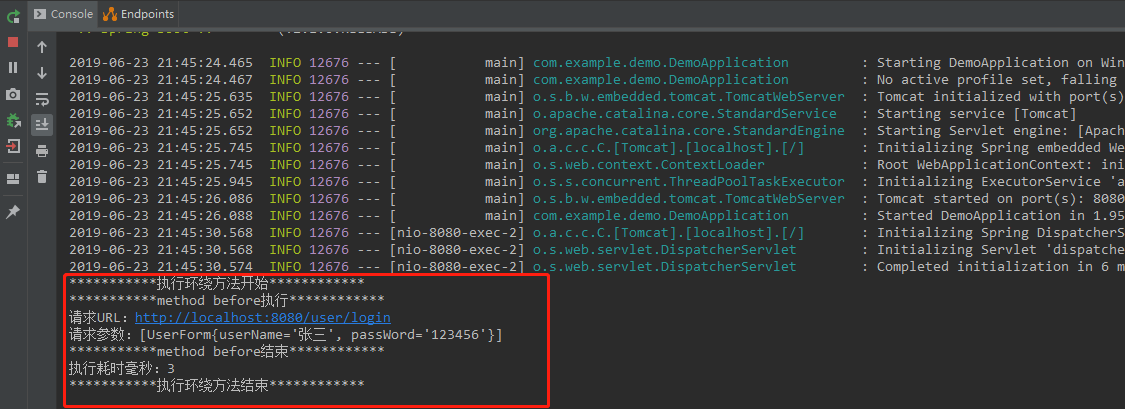This screenshot has width=1125, height=409.
Task: Pin the current run tab
Action: point(13,212)
